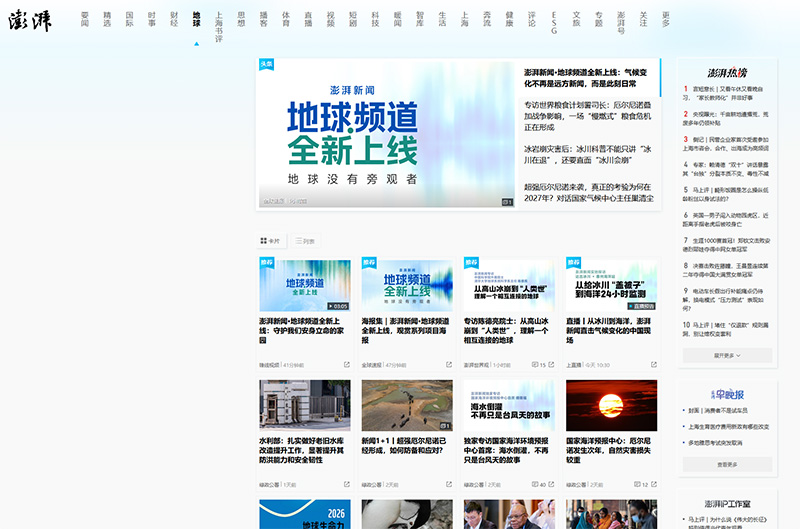Switch to 卡片 grid view
800x529 pixels.
[x=270, y=241]
